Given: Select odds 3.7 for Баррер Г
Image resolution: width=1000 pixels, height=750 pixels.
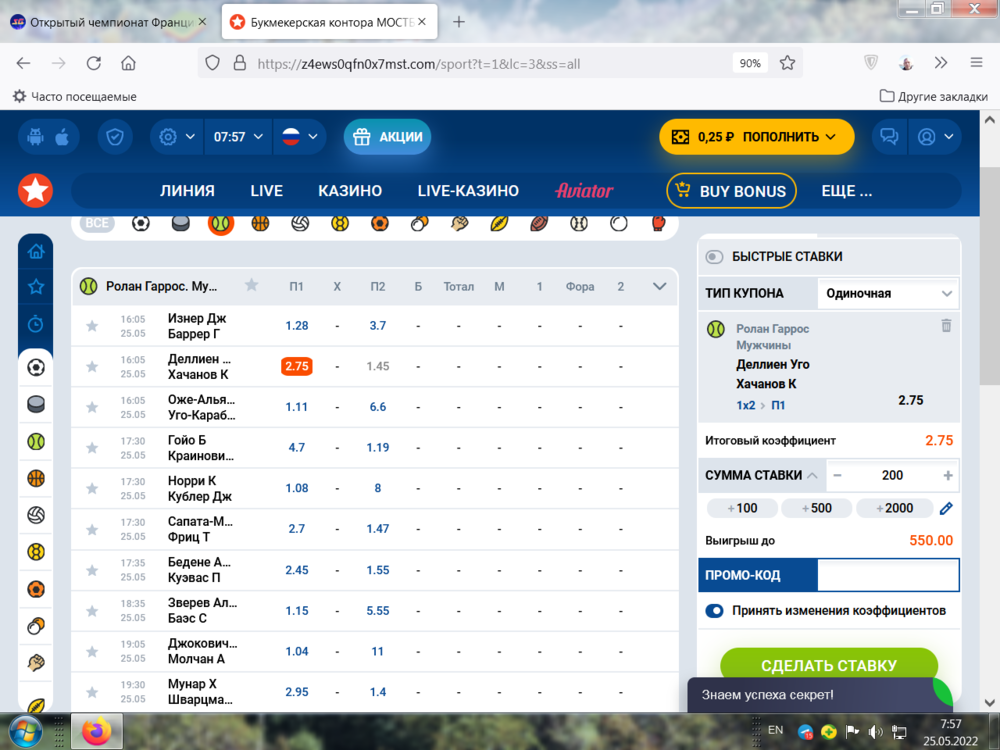Looking at the screenshot, I should point(378,326).
